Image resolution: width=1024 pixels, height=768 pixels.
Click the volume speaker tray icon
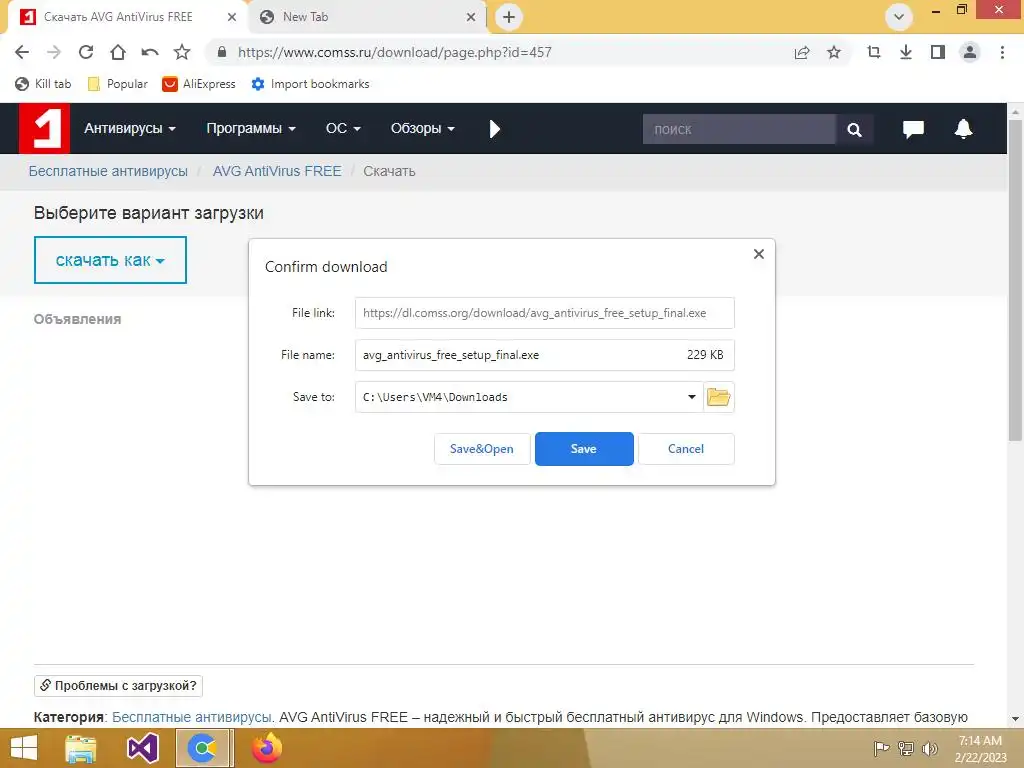930,748
